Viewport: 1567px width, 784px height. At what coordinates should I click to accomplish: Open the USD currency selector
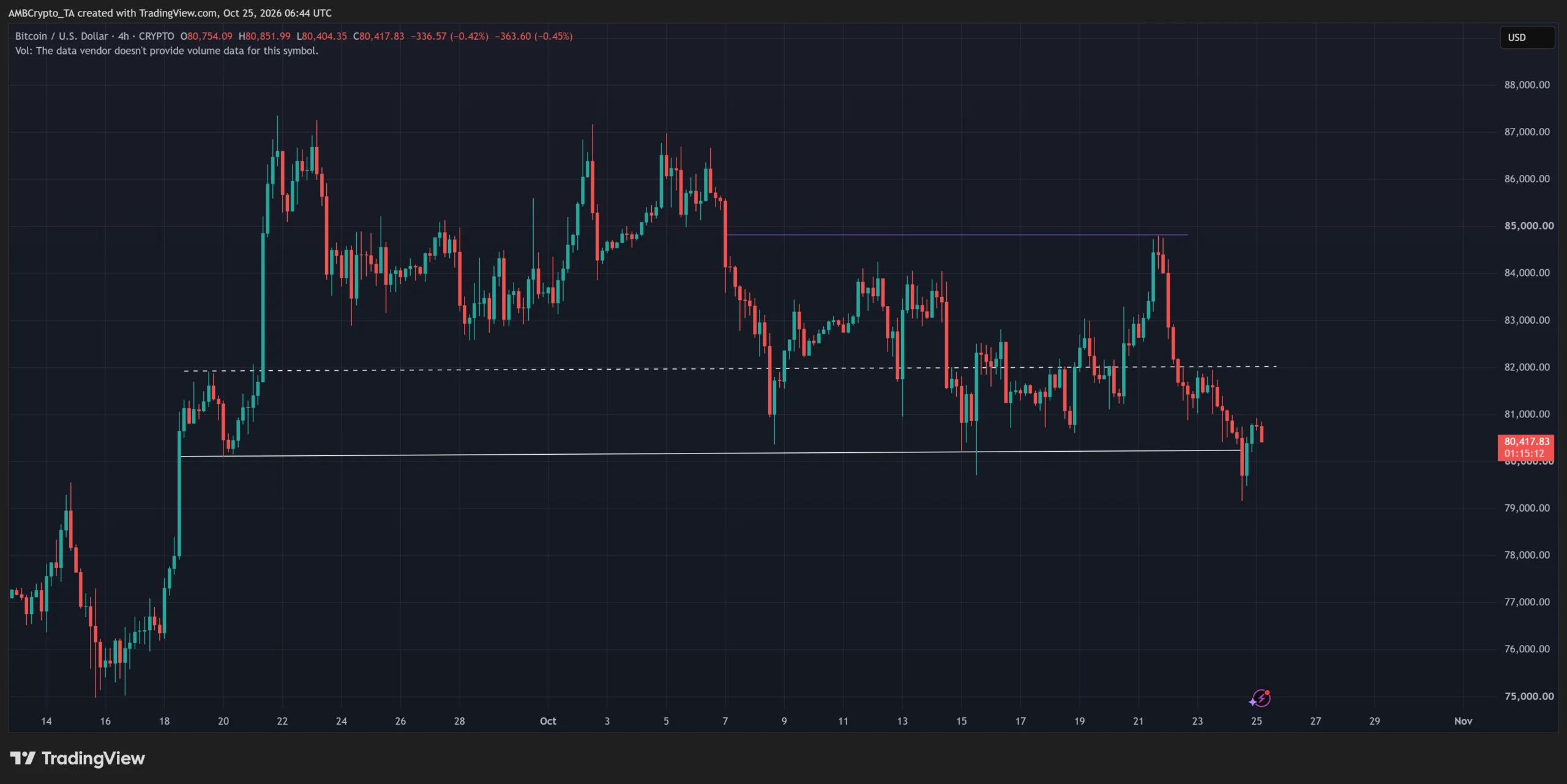tap(1527, 37)
